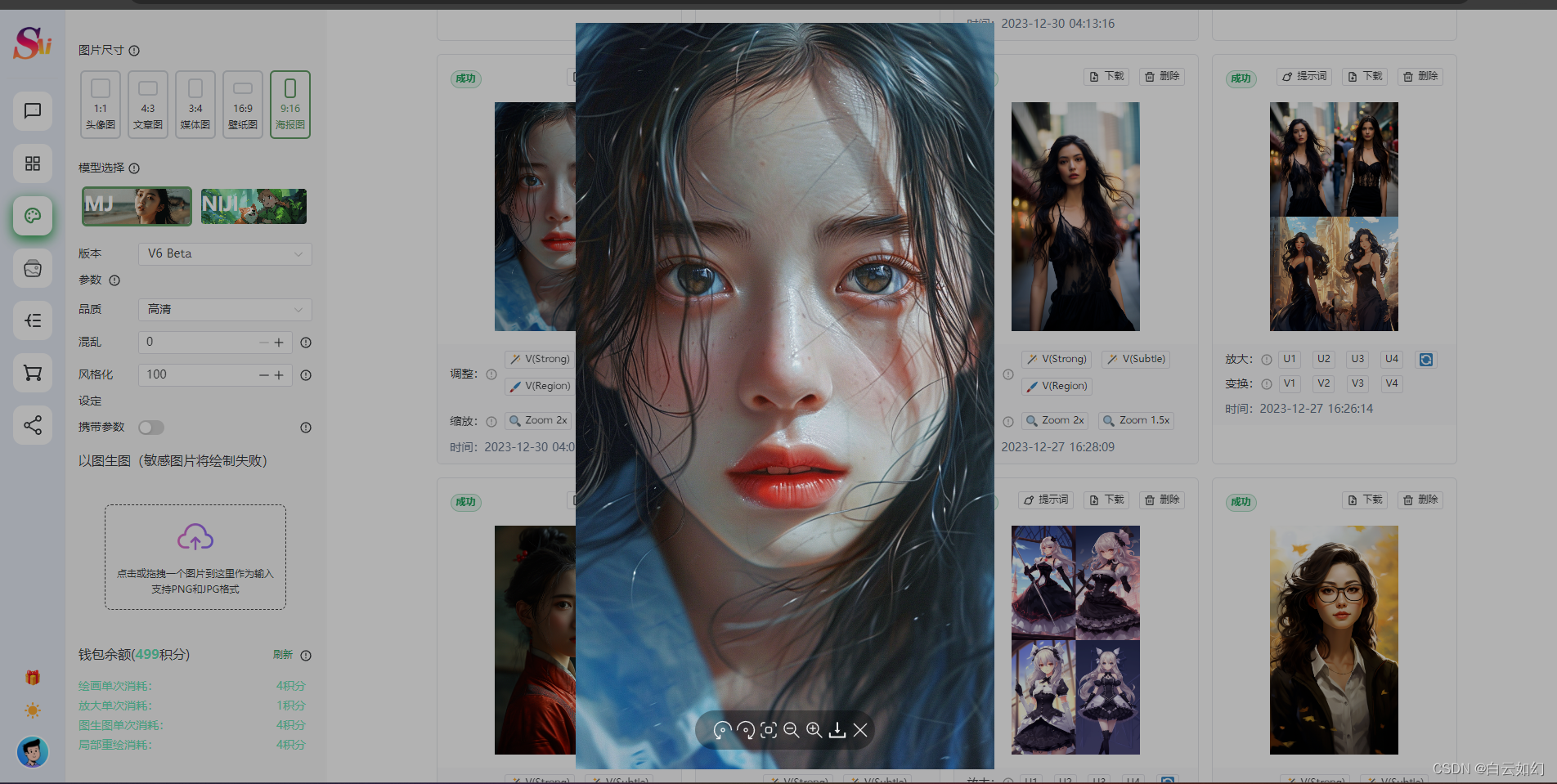Image resolution: width=1557 pixels, height=784 pixels.
Task: Rotate image right in the preview toolbar
Action: pyautogui.click(x=745, y=730)
